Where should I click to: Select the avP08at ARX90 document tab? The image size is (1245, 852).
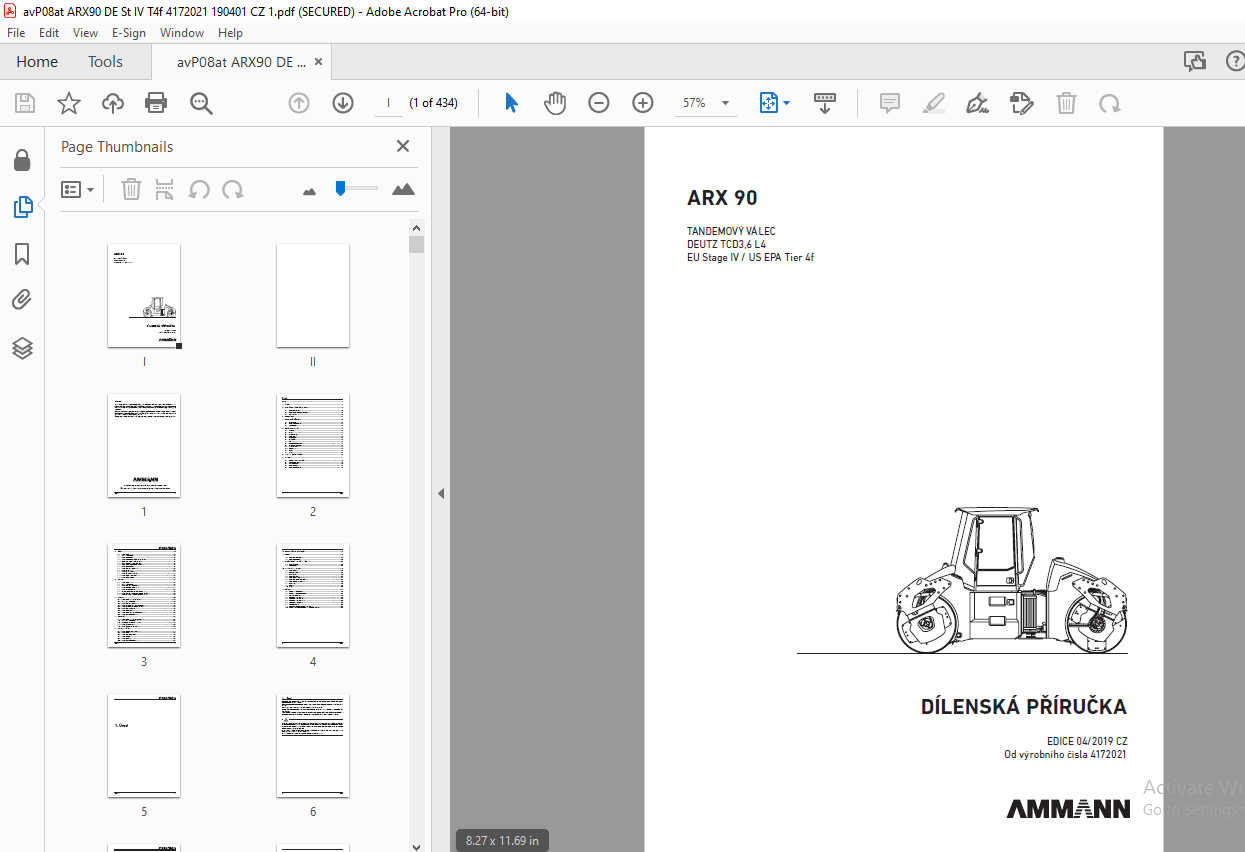[x=241, y=62]
